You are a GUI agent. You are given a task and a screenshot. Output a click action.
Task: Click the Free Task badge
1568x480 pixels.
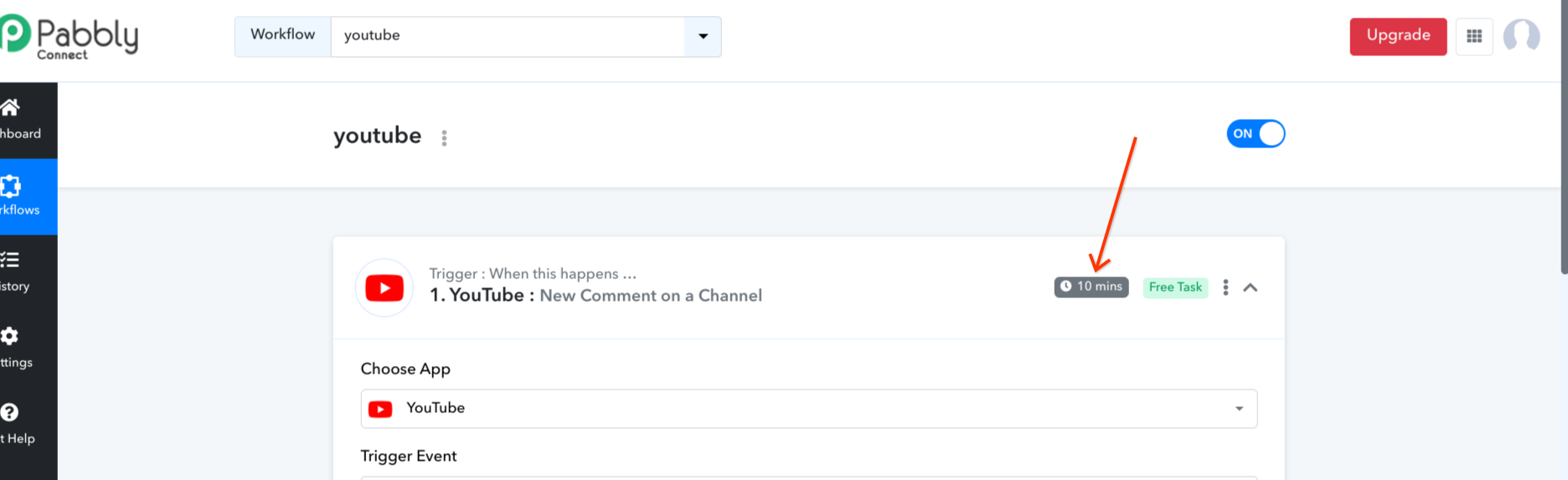(1175, 287)
